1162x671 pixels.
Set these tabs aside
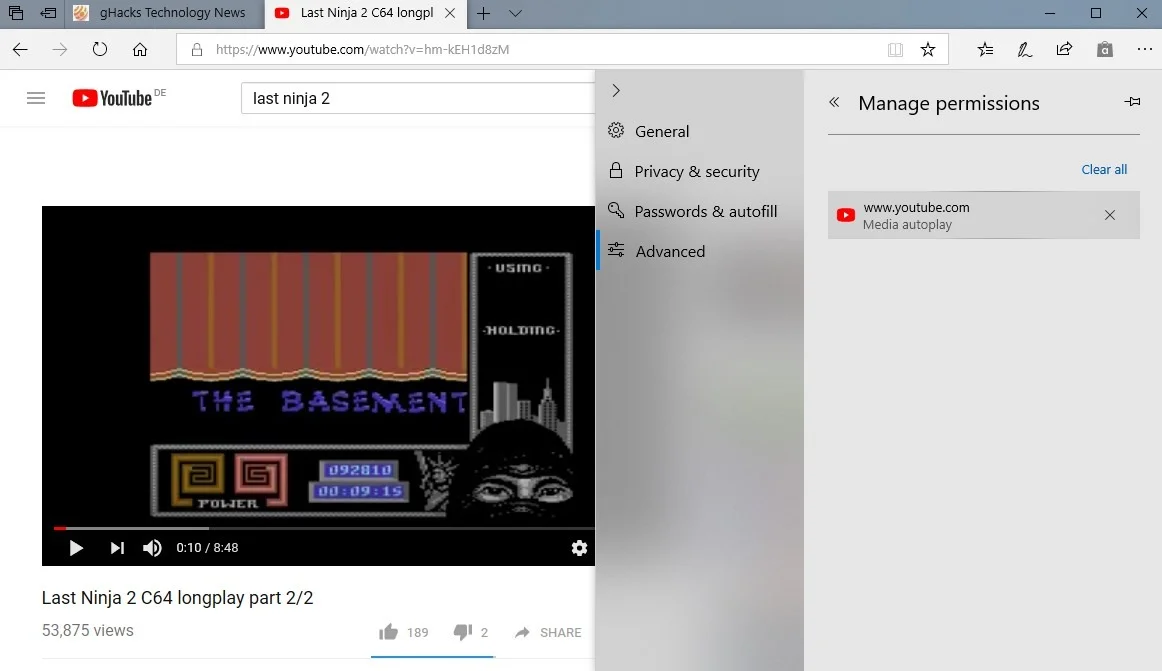click(48, 13)
